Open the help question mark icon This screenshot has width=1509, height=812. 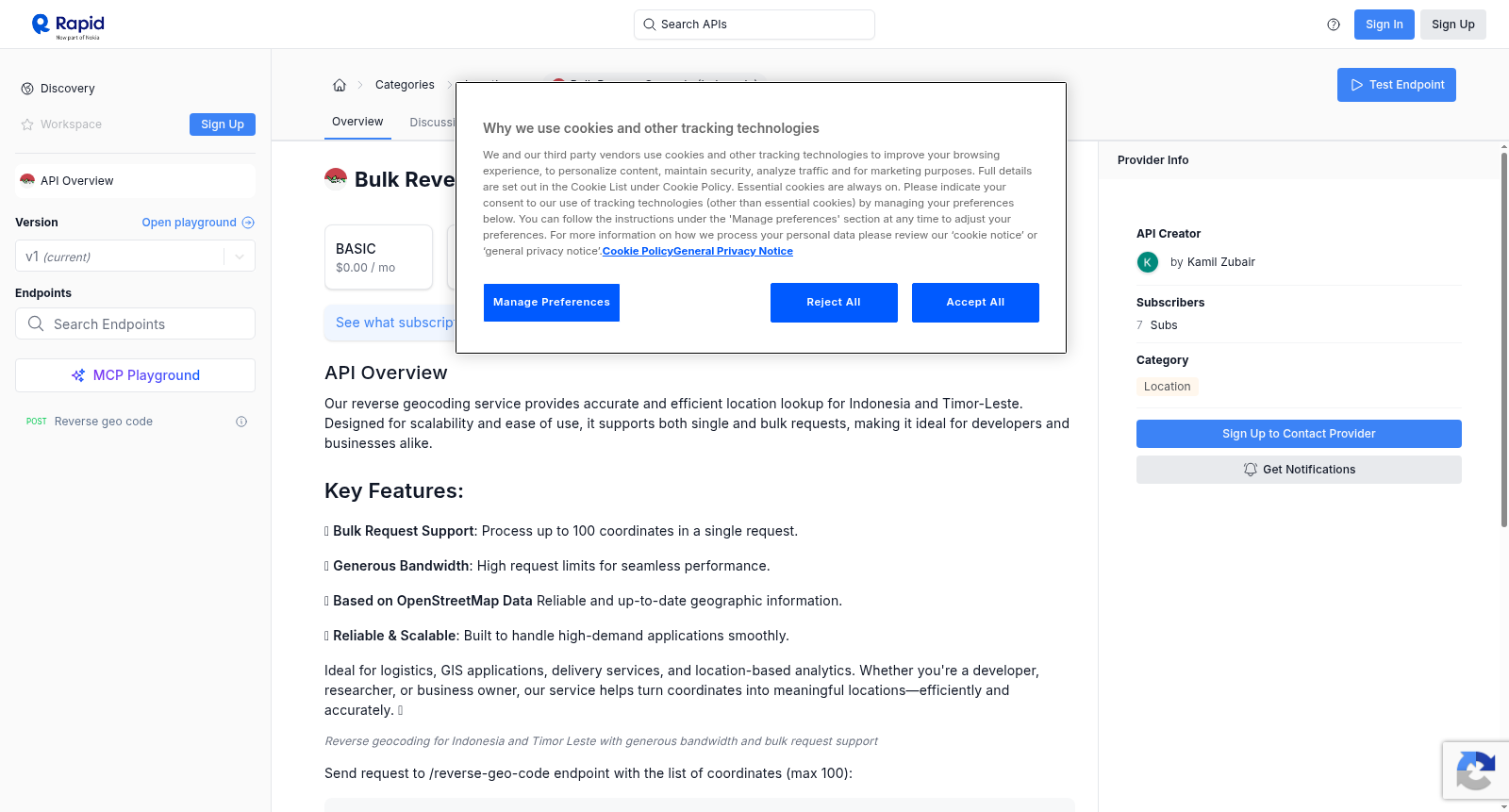tap(1334, 25)
